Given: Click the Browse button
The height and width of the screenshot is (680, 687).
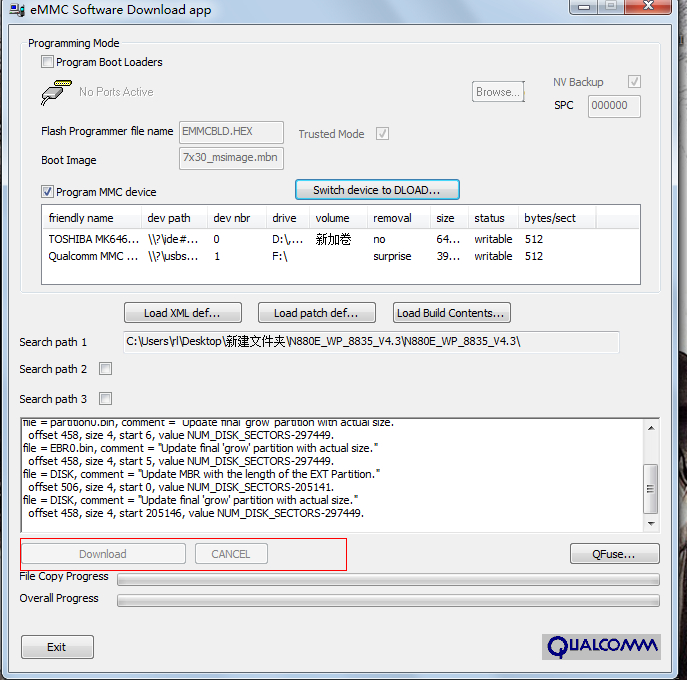Looking at the screenshot, I should pos(498,92).
